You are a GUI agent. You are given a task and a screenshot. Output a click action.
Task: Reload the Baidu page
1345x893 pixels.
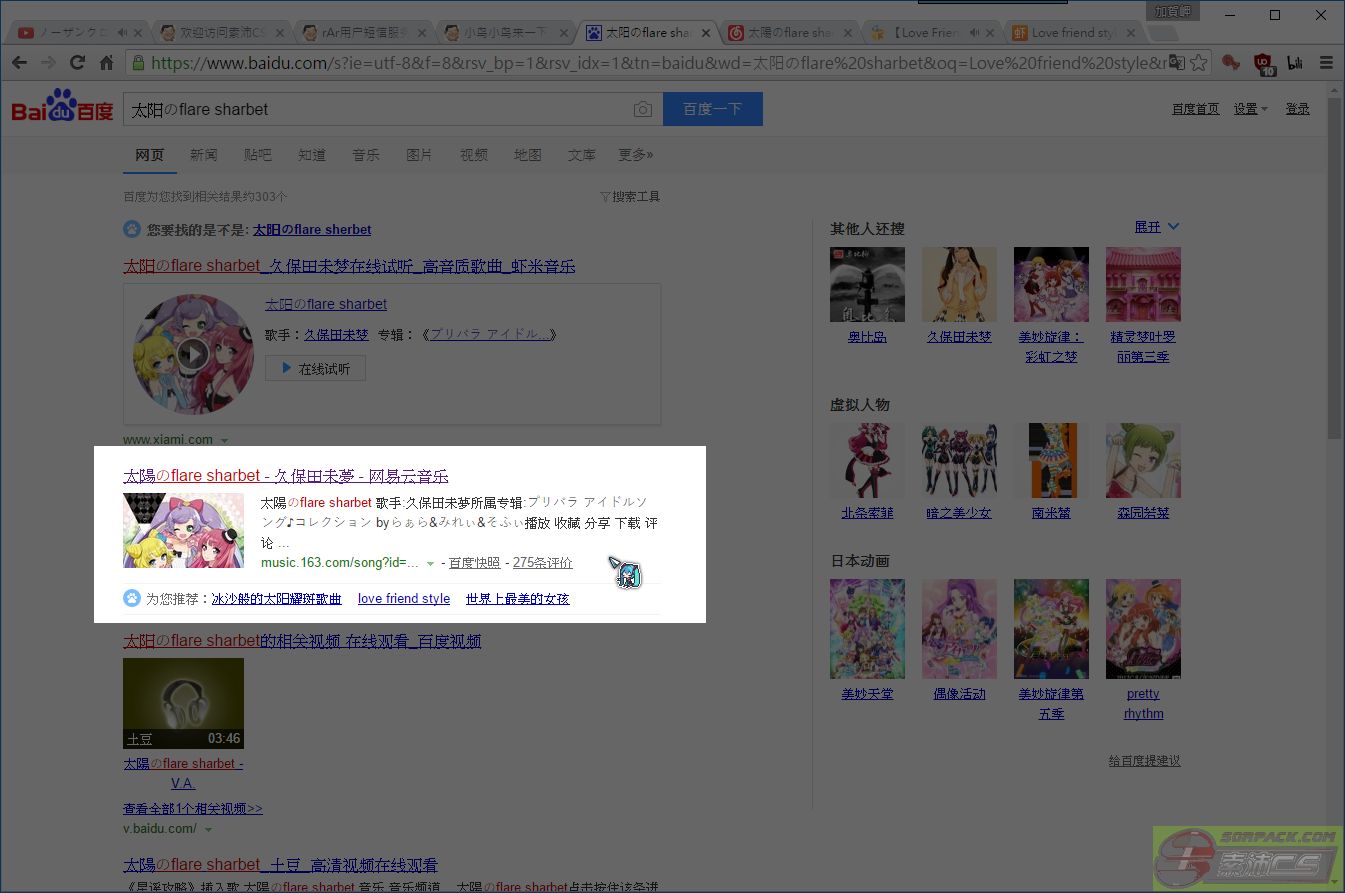(77, 63)
